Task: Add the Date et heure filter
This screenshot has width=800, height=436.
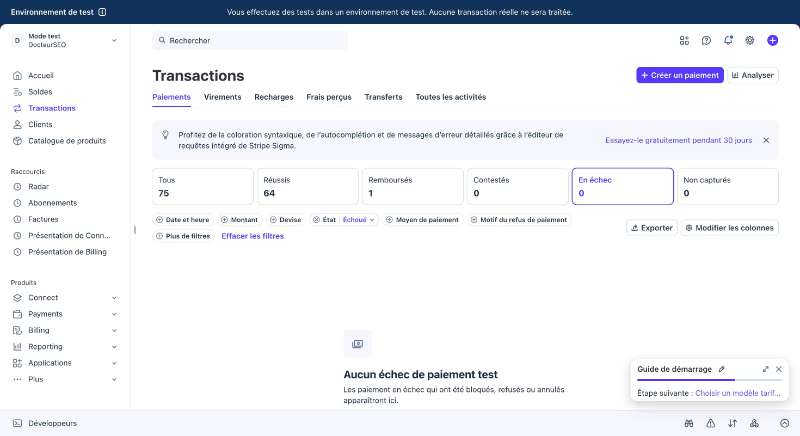Action: (x=183, y=220)
